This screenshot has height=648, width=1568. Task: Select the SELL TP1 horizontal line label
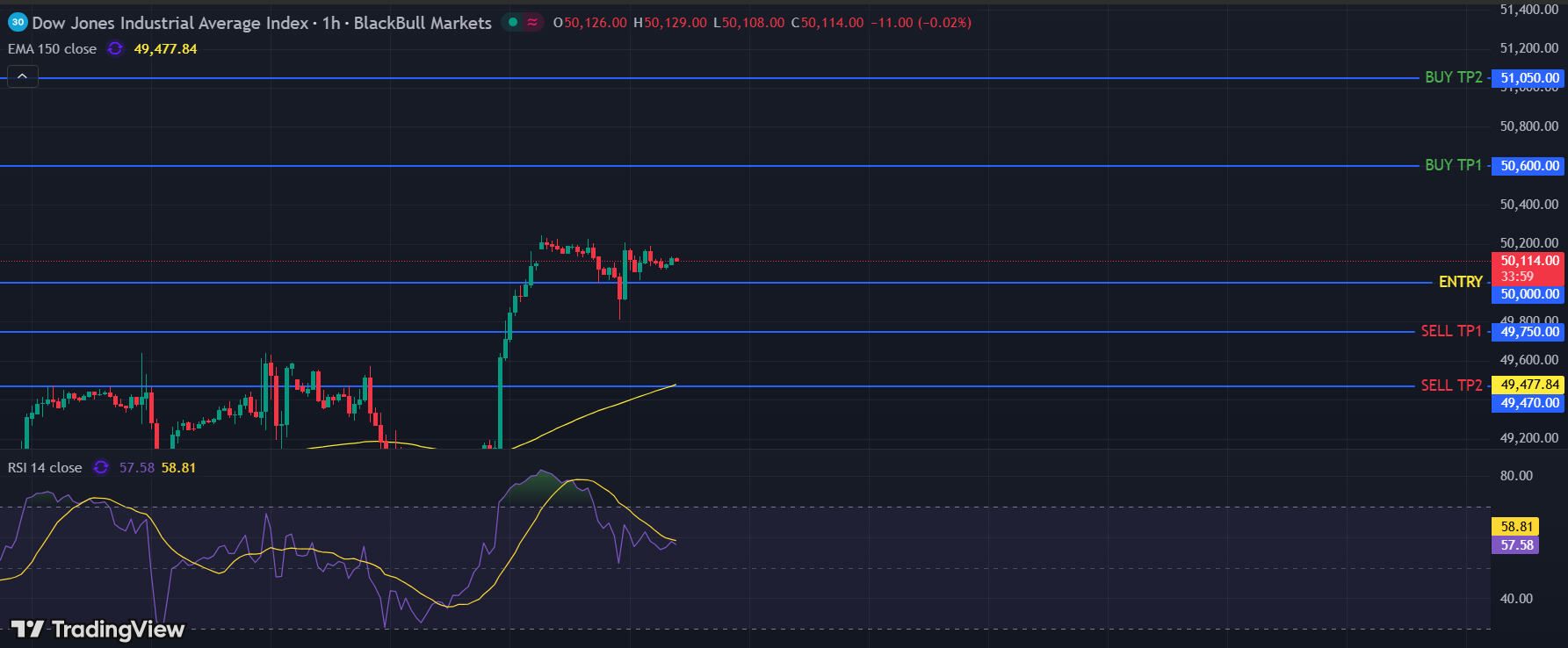(x=1451, y=331)
